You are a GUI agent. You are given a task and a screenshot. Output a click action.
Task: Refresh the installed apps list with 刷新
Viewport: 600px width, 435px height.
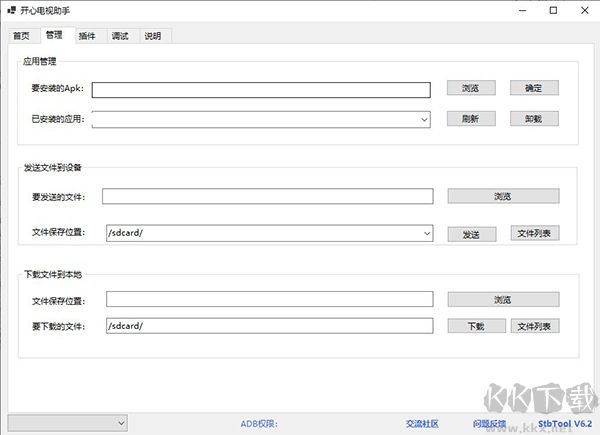[471, 119]
